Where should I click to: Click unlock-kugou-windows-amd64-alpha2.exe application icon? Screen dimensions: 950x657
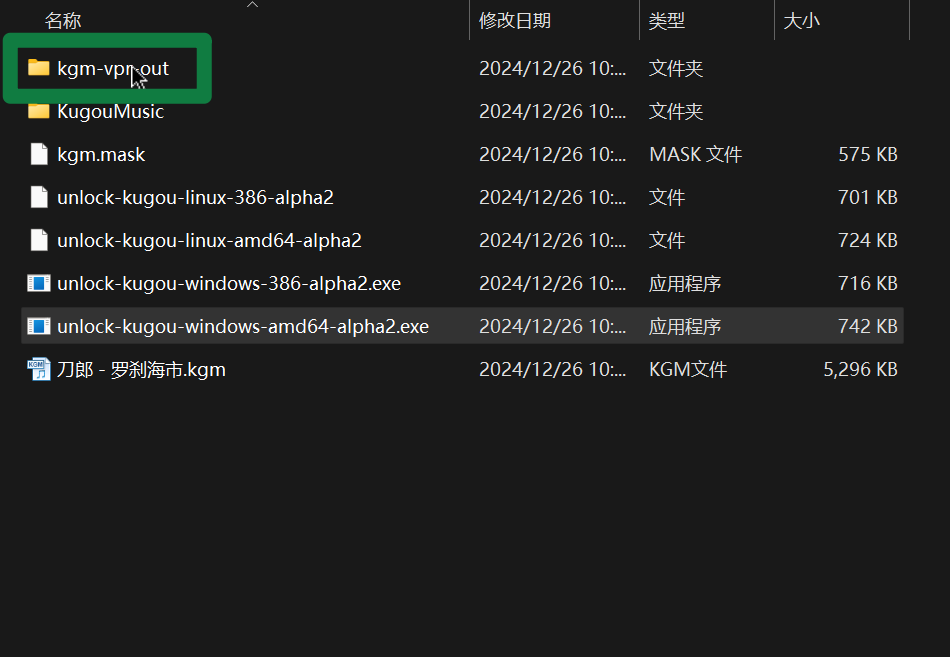click(x=39, y=326)
